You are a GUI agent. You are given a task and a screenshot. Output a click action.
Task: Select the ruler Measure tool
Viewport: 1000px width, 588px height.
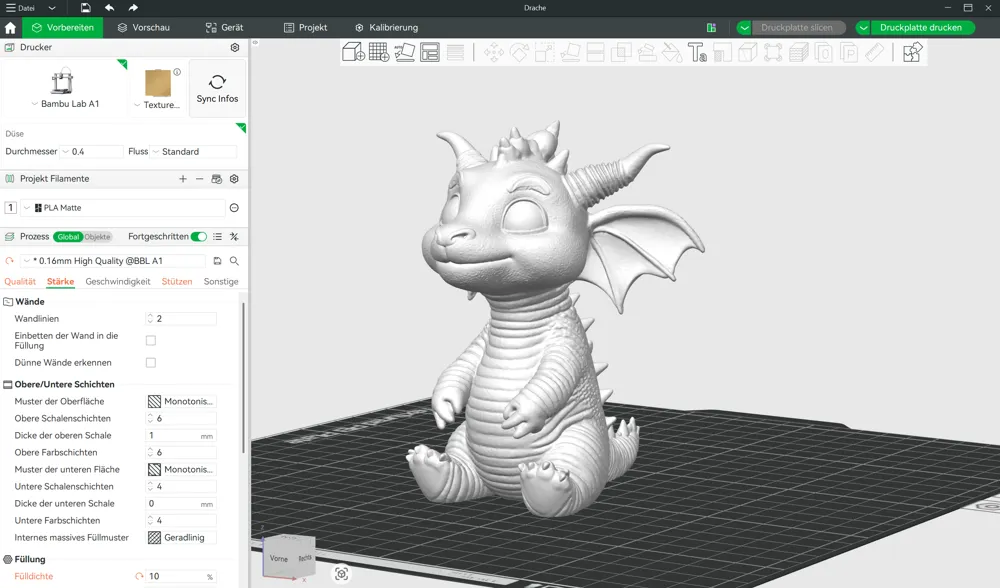(874, 52)
